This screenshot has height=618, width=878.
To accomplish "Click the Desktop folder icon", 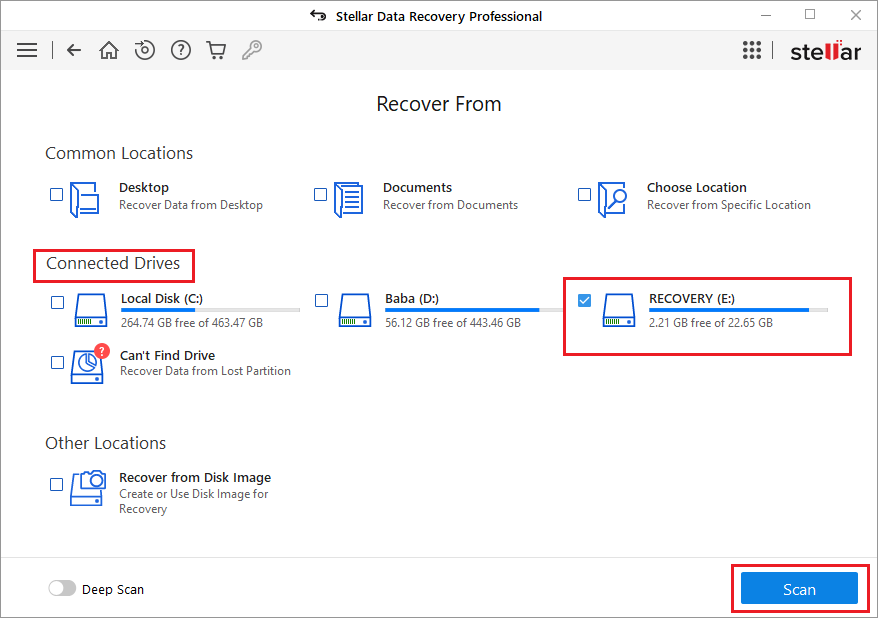I will pyautogui.click(x=85, y=199).
